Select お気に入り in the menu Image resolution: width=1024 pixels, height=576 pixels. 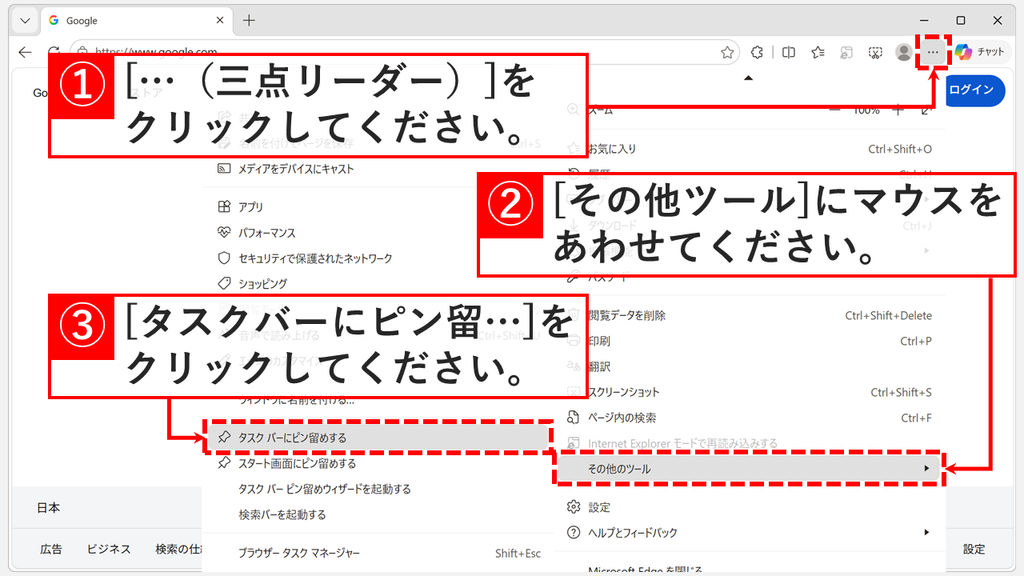click(749, 149)
